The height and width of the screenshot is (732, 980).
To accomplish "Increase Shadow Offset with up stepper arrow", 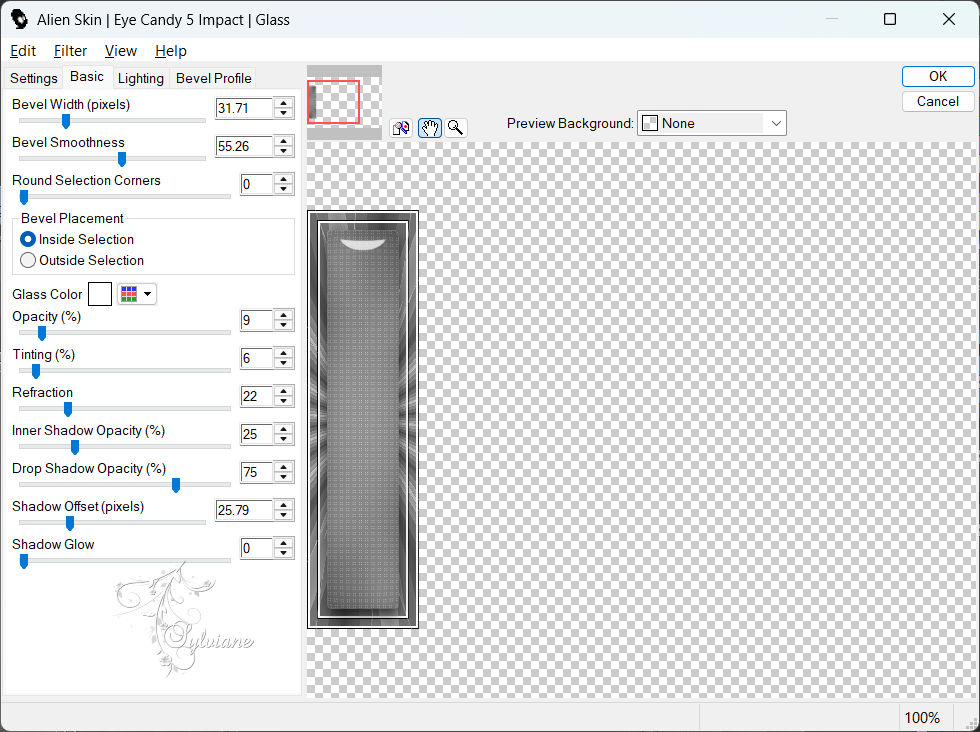I will [284, 505].
